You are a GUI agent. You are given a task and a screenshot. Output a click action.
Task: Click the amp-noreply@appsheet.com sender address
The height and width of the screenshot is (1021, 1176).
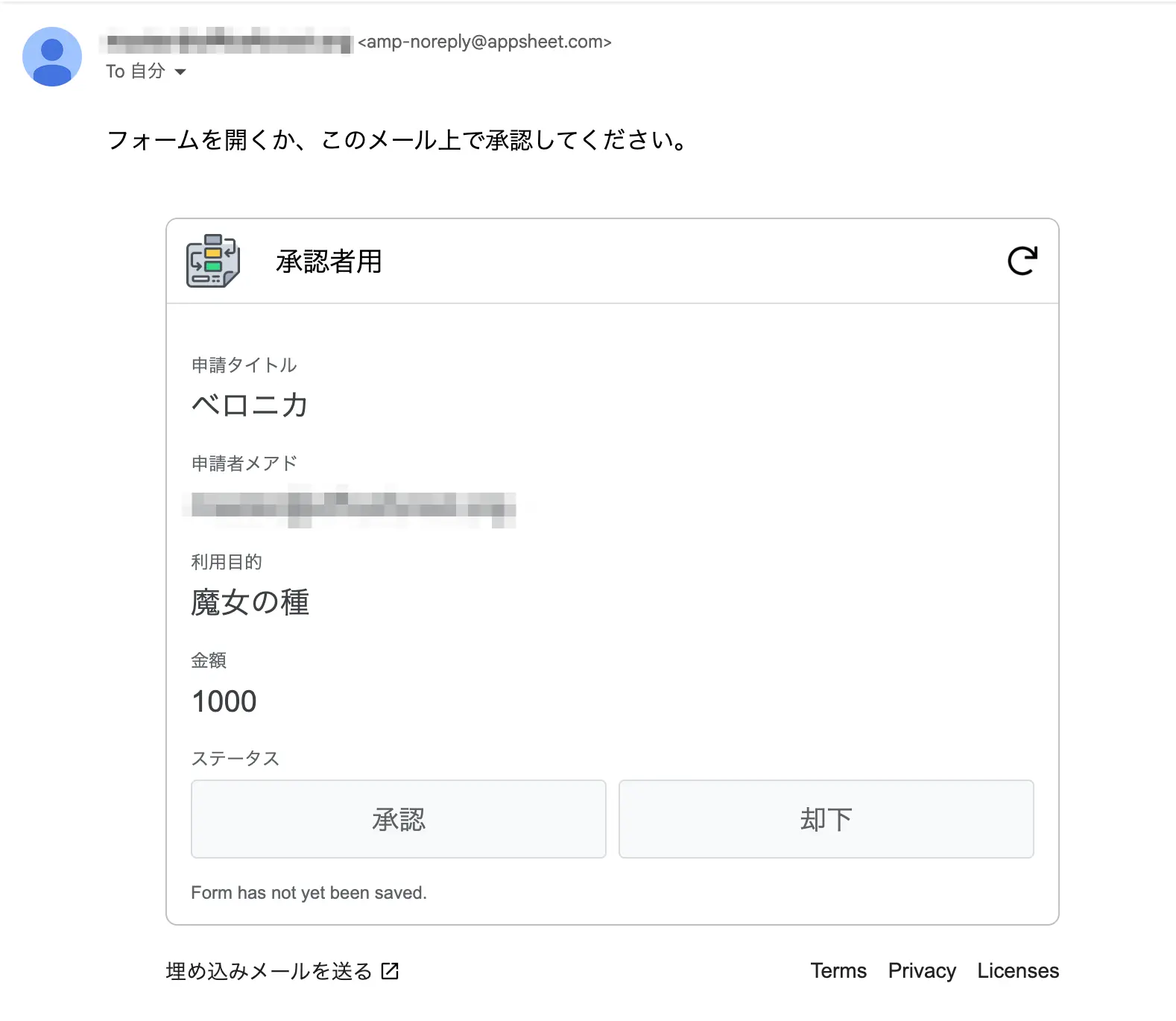pos(484,42)
